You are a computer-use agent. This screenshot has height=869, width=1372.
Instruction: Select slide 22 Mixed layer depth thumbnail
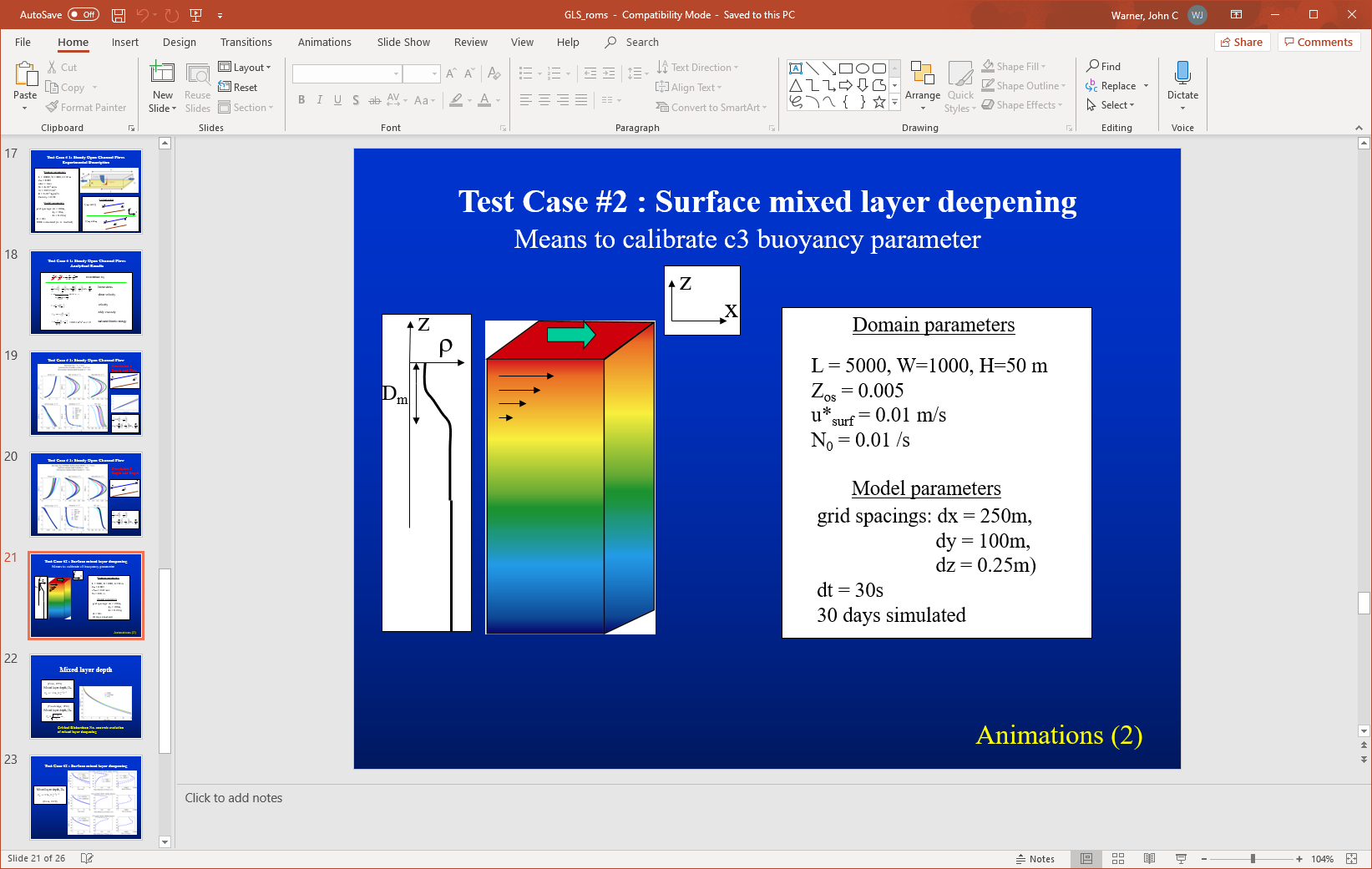pos(86,696)
